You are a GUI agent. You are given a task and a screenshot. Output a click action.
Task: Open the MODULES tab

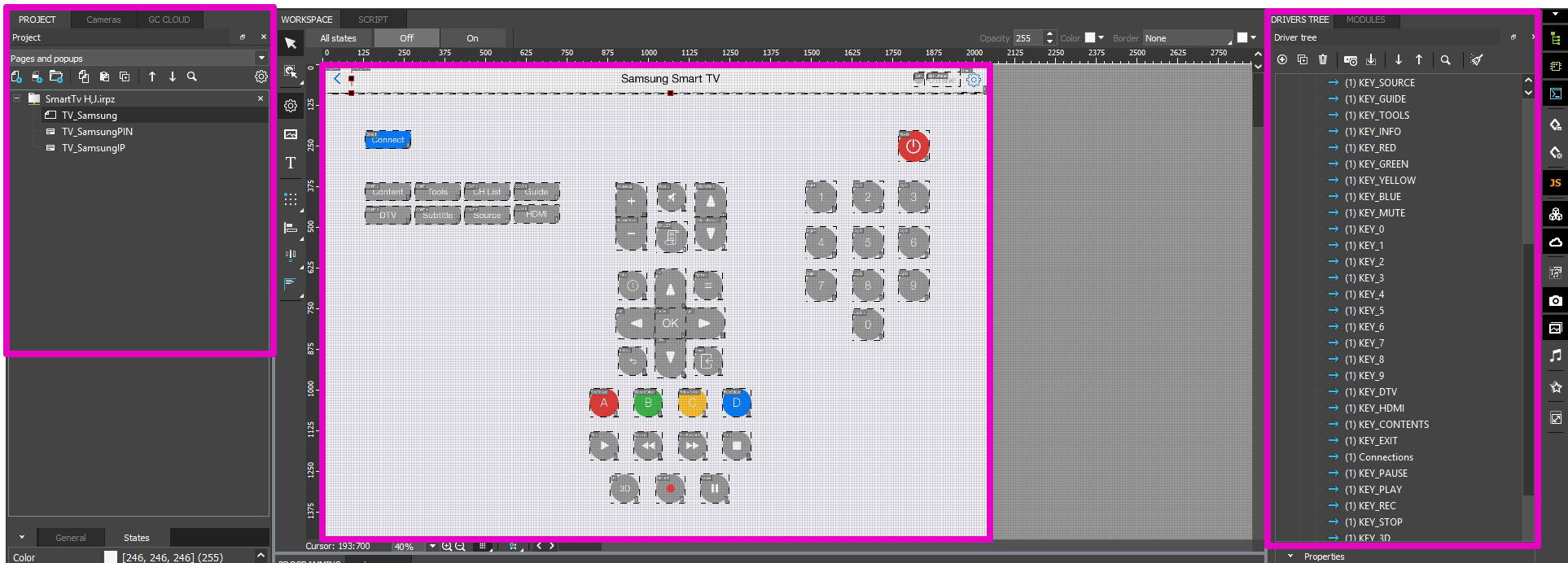tap(1365, 20)
